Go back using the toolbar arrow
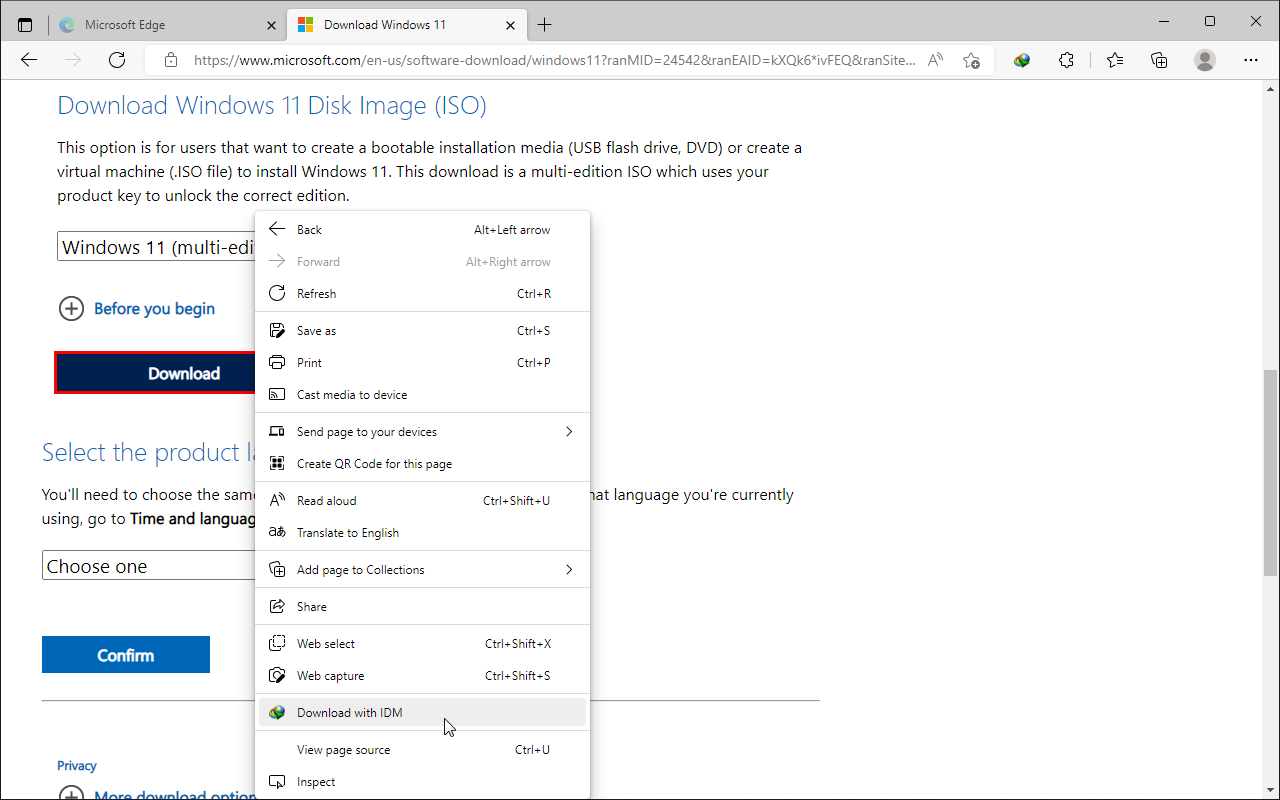The image size is (1280, 800). click(x=29, y=60)
